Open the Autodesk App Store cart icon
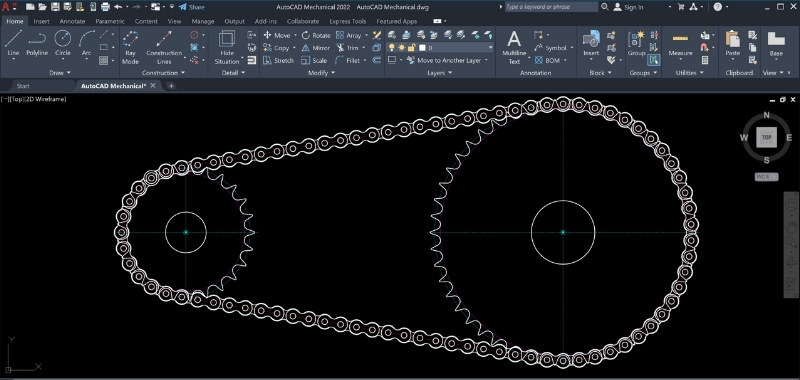This screenshot has height=380, width=800. click(681, 7)
